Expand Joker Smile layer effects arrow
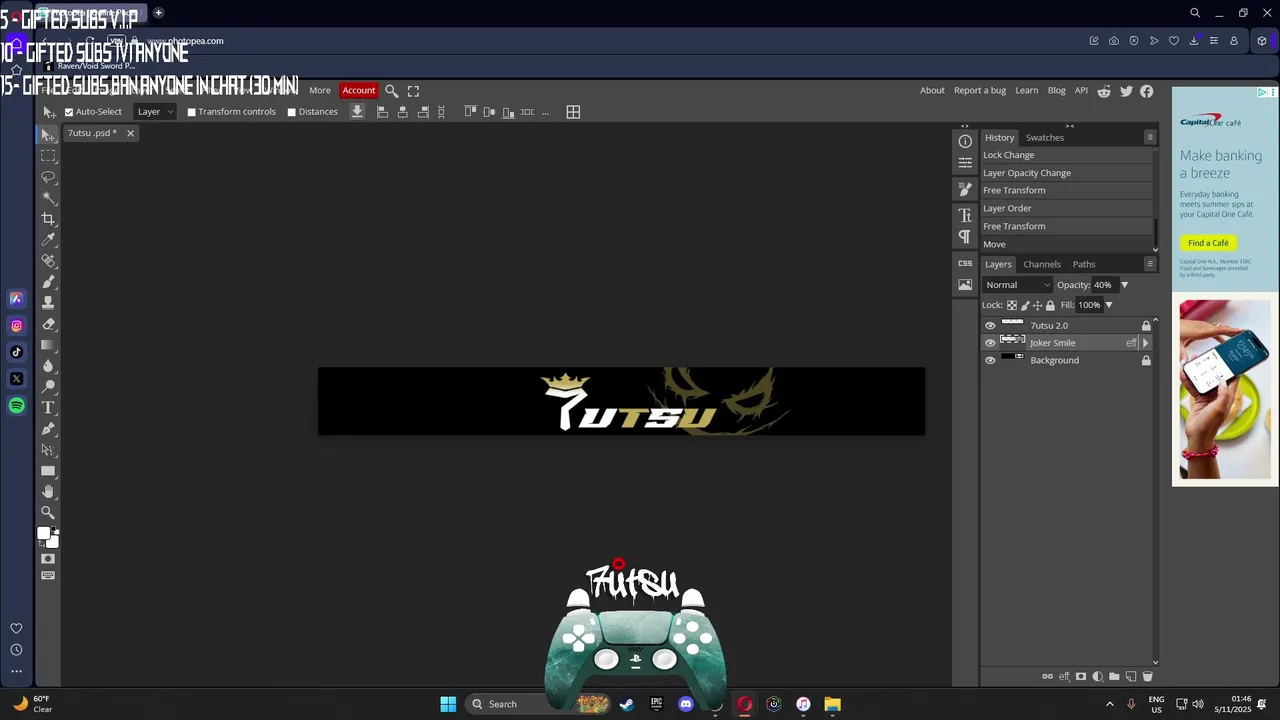This screenshot has width=1280, height=720. pyautogui.click(x=1145, y=343)
